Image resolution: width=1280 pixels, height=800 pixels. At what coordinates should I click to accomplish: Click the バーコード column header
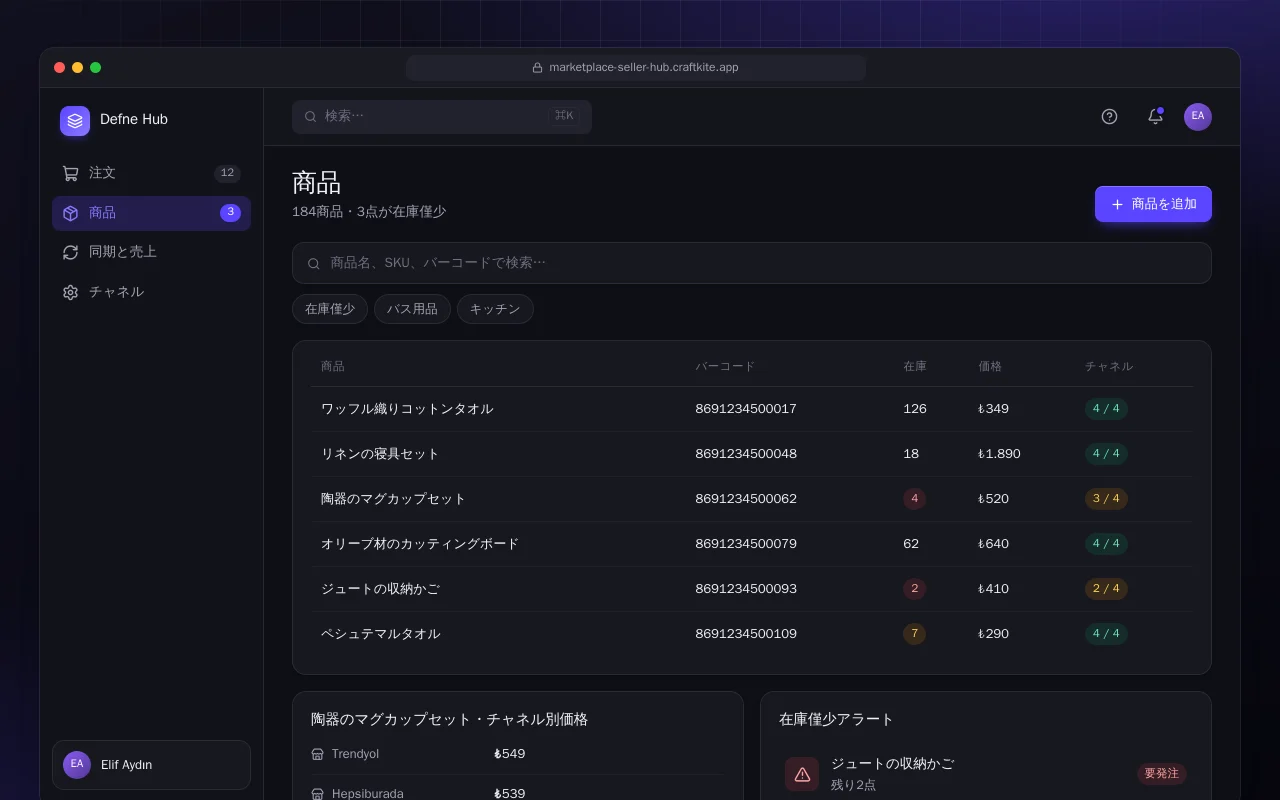click(725, 367)
